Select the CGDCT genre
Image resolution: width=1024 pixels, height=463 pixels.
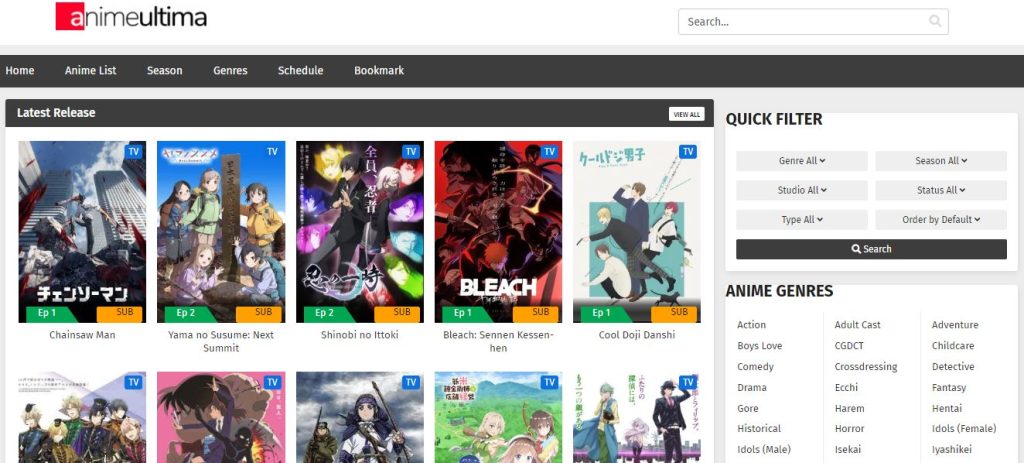(x=849, y=346)
